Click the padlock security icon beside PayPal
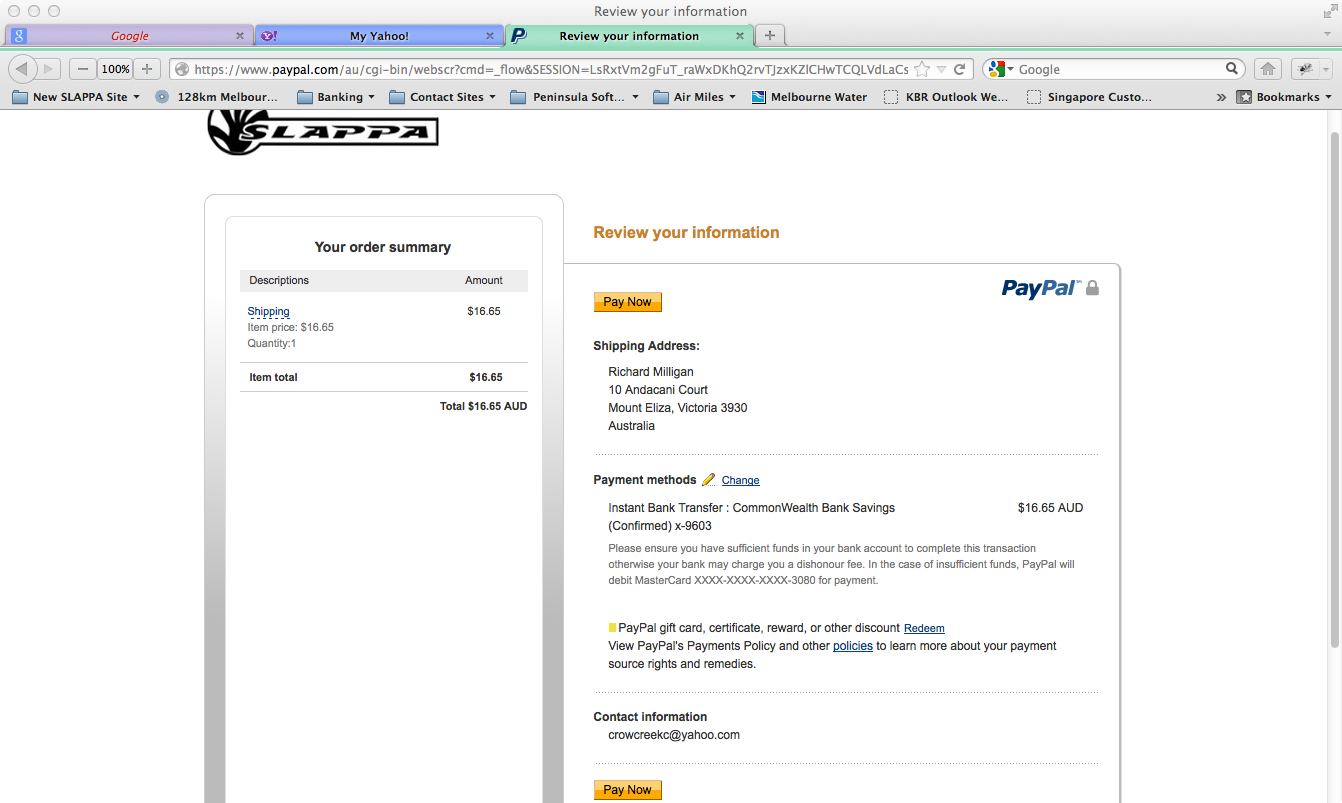The width and height of the screenshot is (1342, 803). [x=1092, y=288]
